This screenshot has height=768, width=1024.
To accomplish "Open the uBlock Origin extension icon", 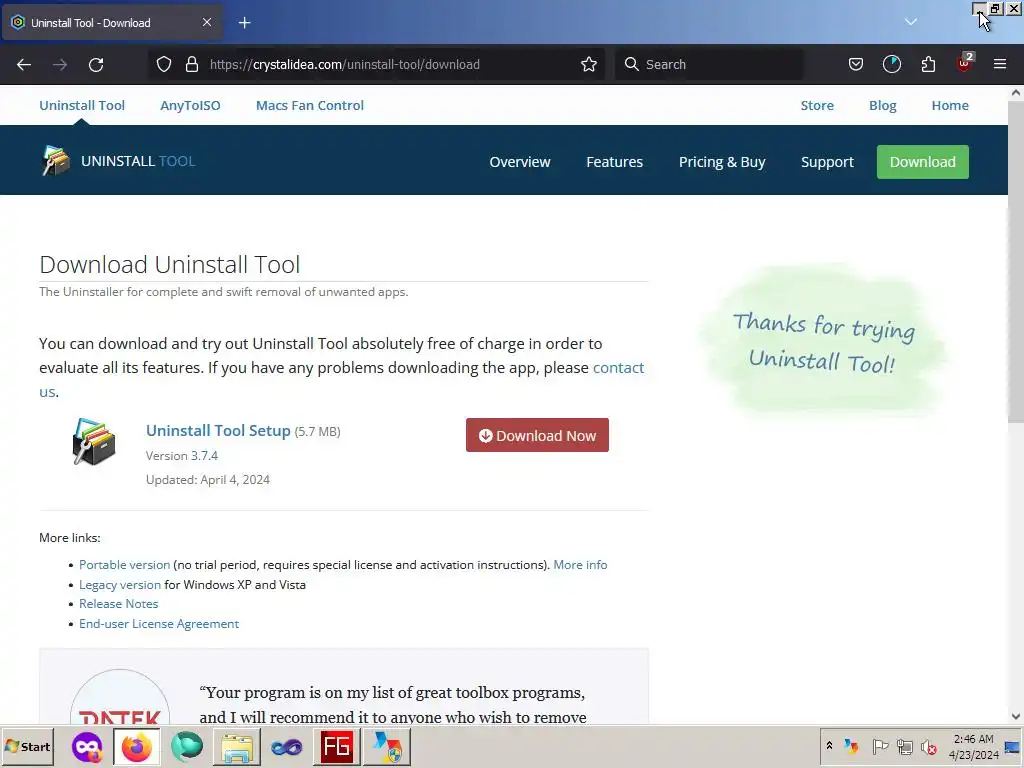I will pyautogui.click(x=965, y=63).
